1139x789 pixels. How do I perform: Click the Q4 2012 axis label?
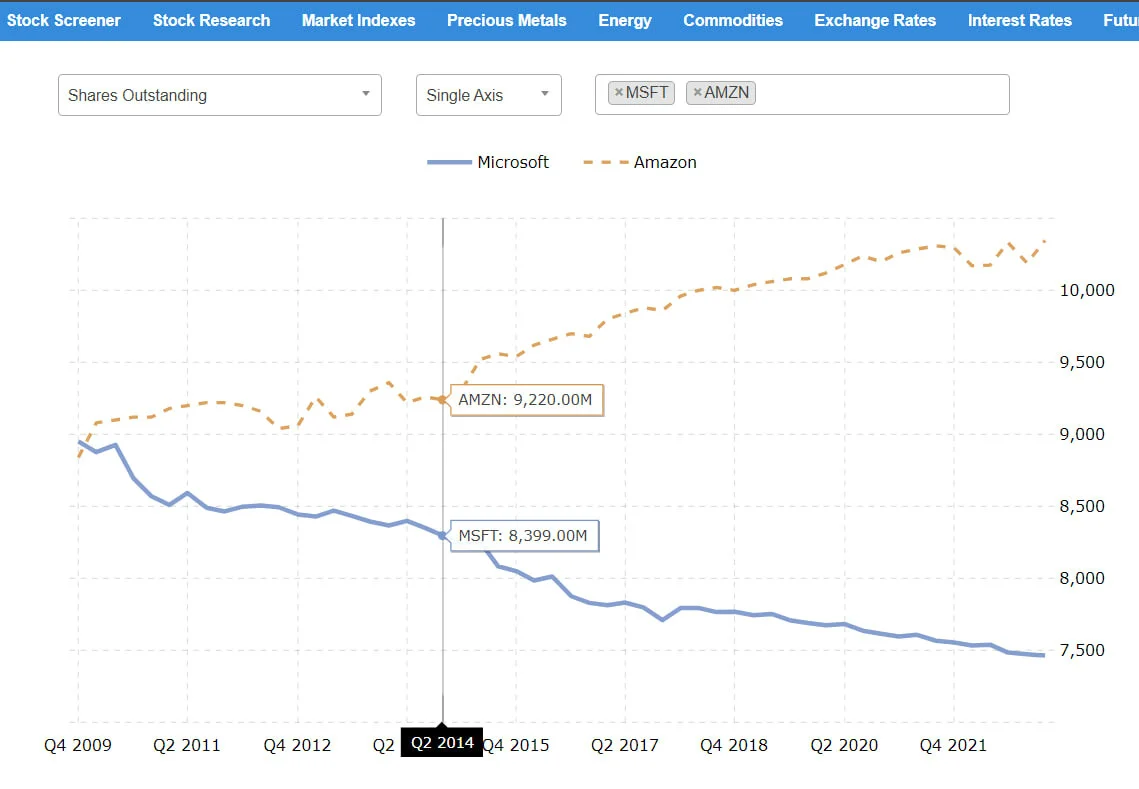297,745
